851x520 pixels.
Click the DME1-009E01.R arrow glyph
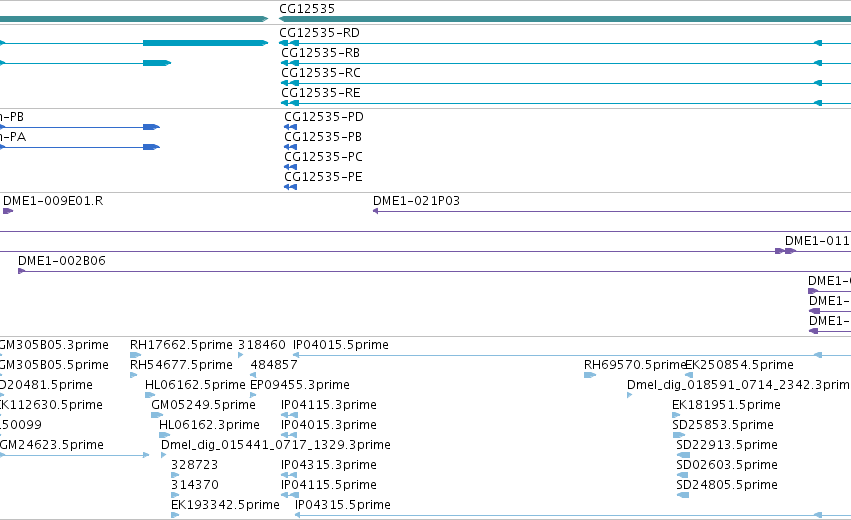[8, 211]
